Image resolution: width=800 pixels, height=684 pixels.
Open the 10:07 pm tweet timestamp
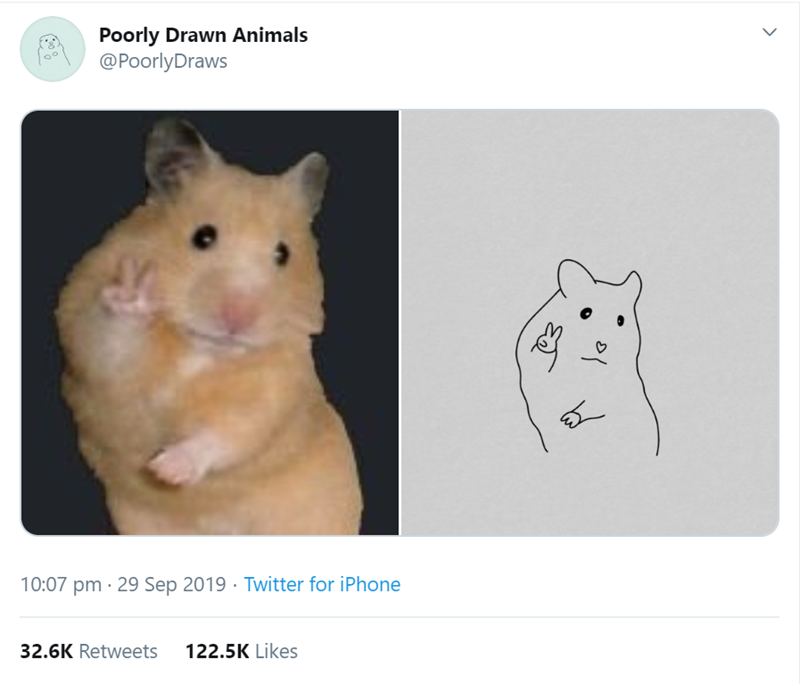click(x=62, y=585)
